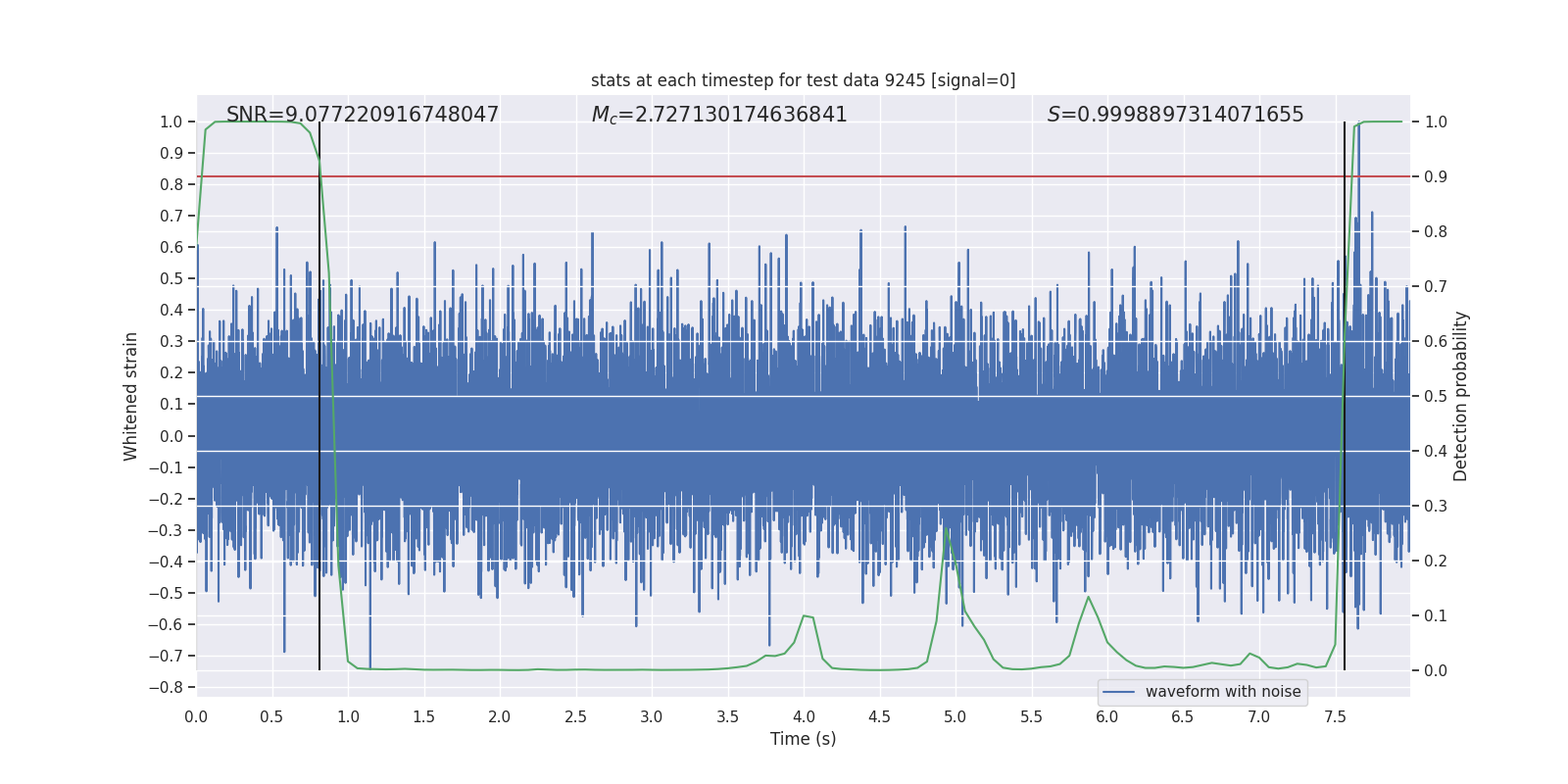This screenshot has height=784, width=1568.
Task: Click the green curve peak near 5.9 seconds
Action: (x=1089, y=597)
